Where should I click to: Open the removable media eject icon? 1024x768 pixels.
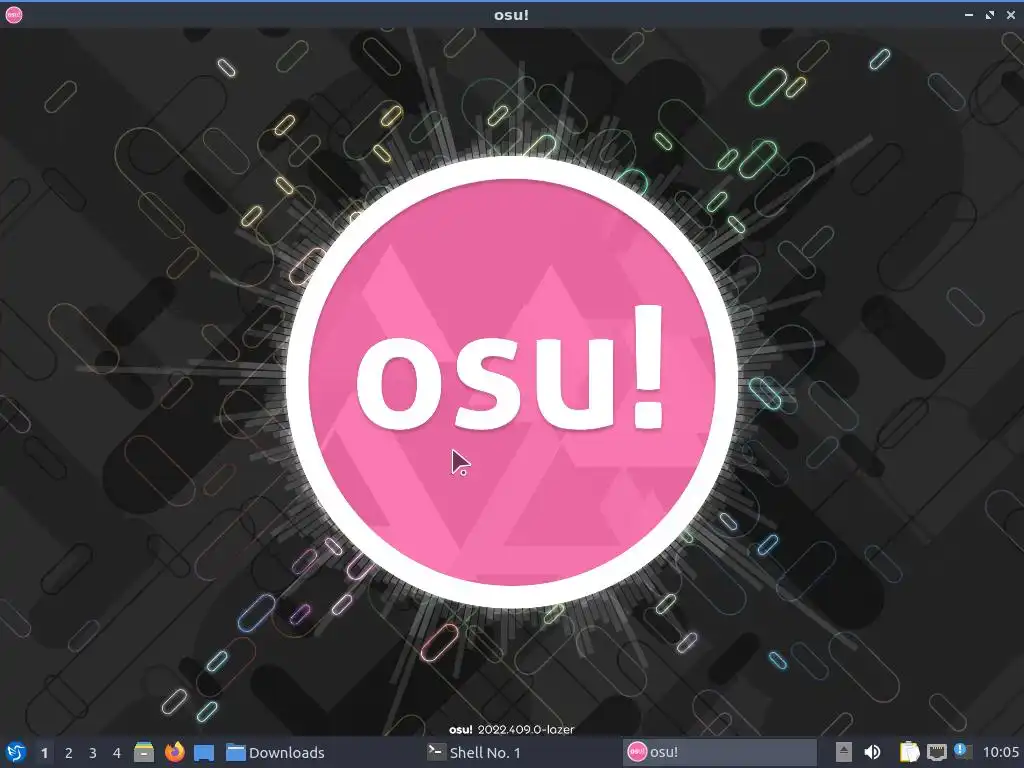click(844, 752)
